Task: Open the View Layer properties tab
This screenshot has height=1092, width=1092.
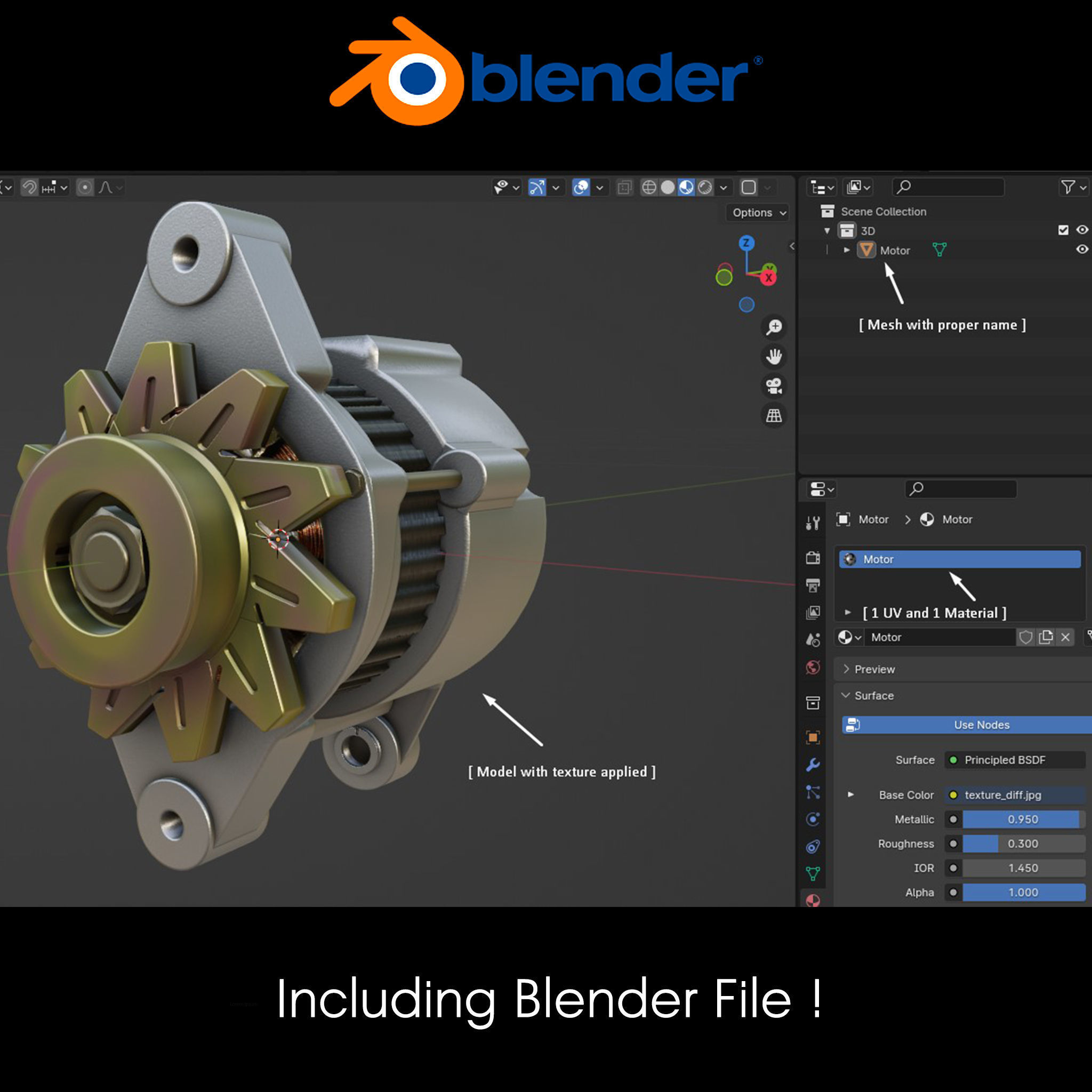Action: tap(813, 612)
